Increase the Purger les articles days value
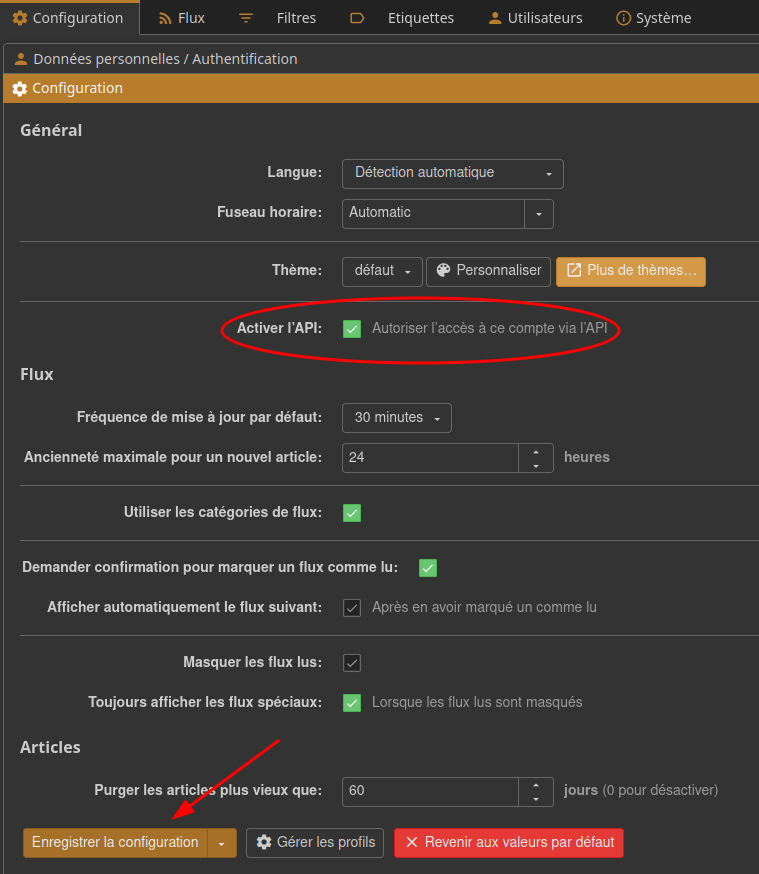Viewport: 759px width, 874px height. point(536,785)
